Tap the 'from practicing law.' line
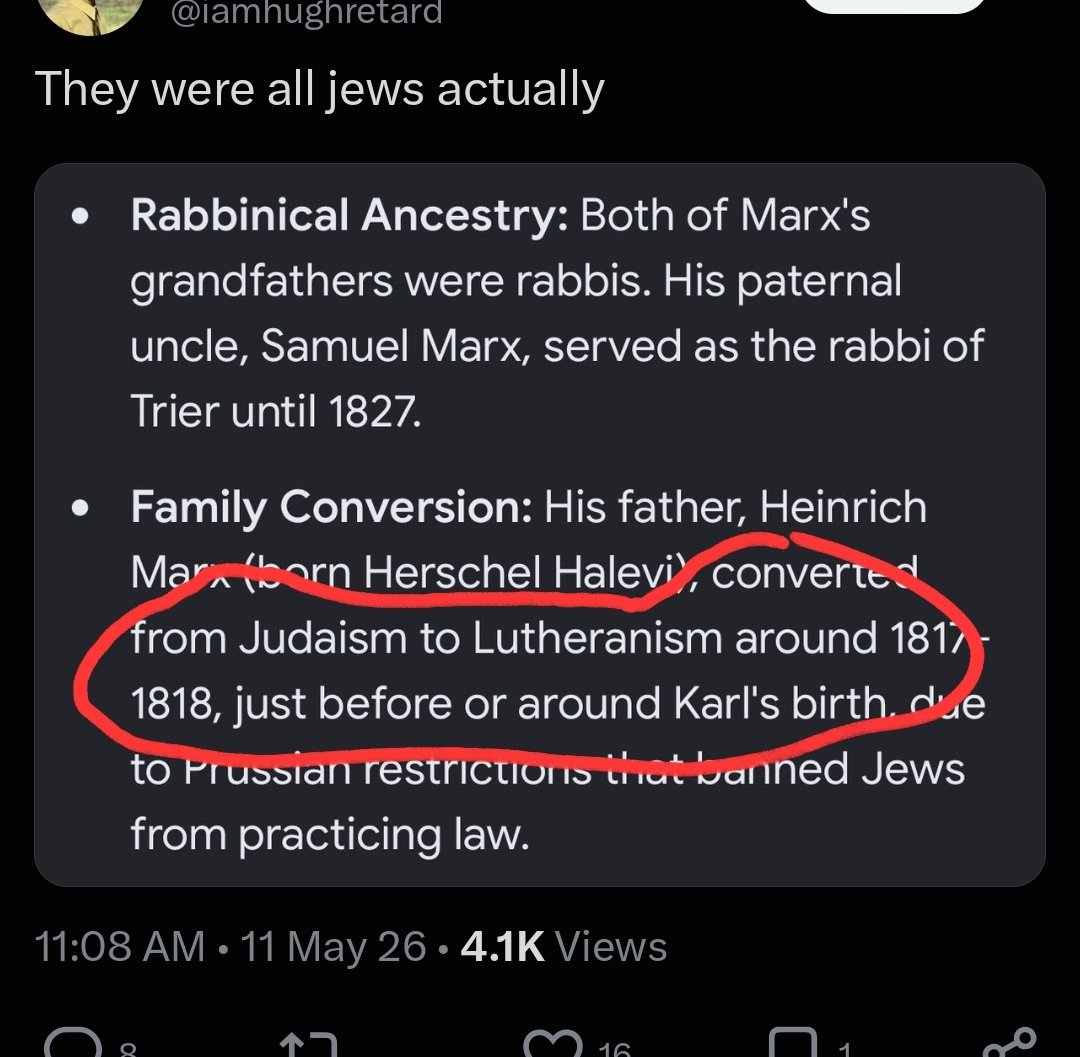Image resolution: width=1080 pixels, height=1057 pixels. 330,834
